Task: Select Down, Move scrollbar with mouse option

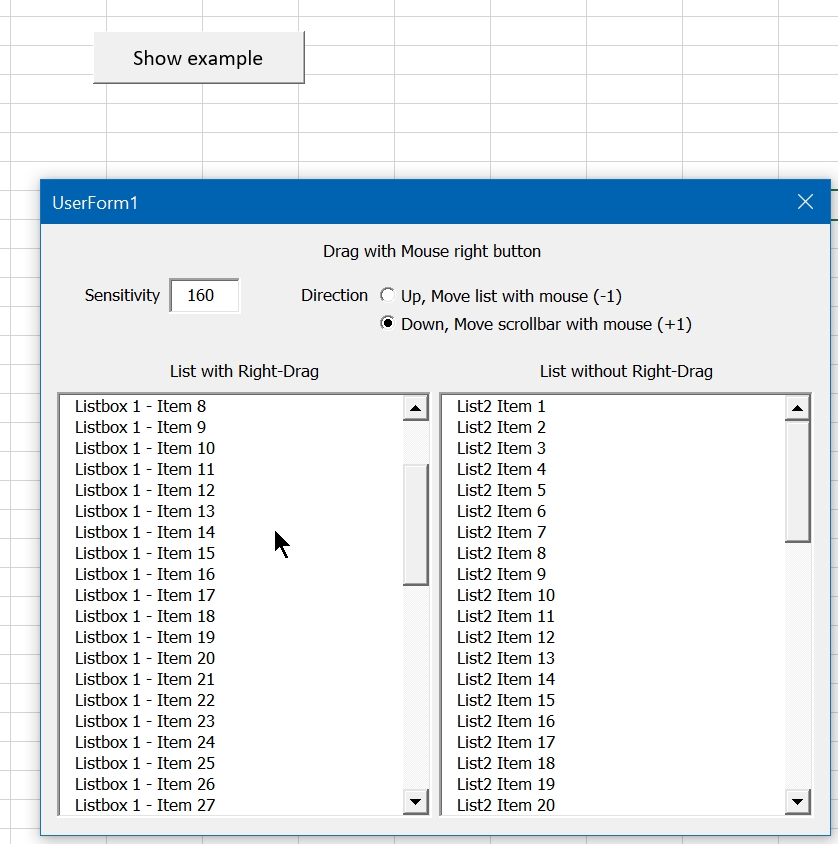Action: 388,324
